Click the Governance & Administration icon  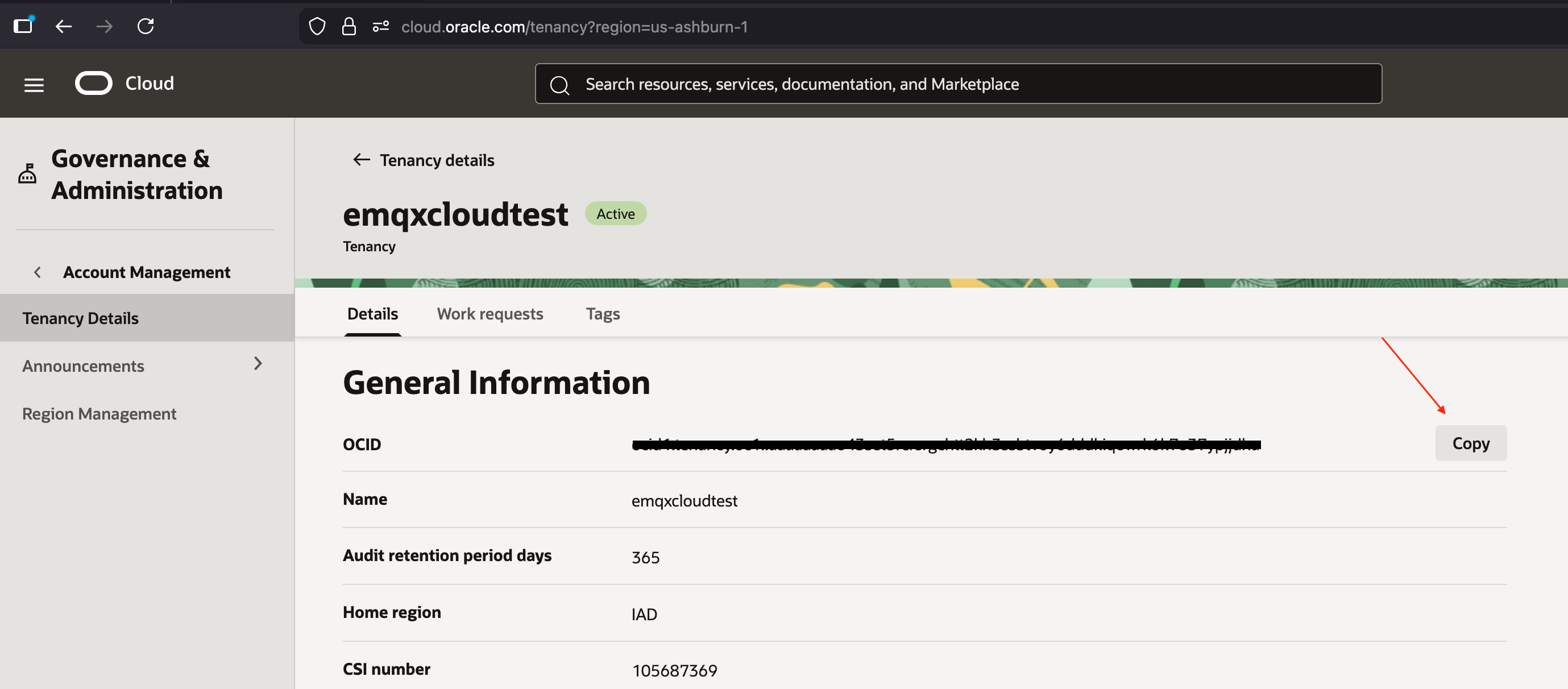pos(27,173)
